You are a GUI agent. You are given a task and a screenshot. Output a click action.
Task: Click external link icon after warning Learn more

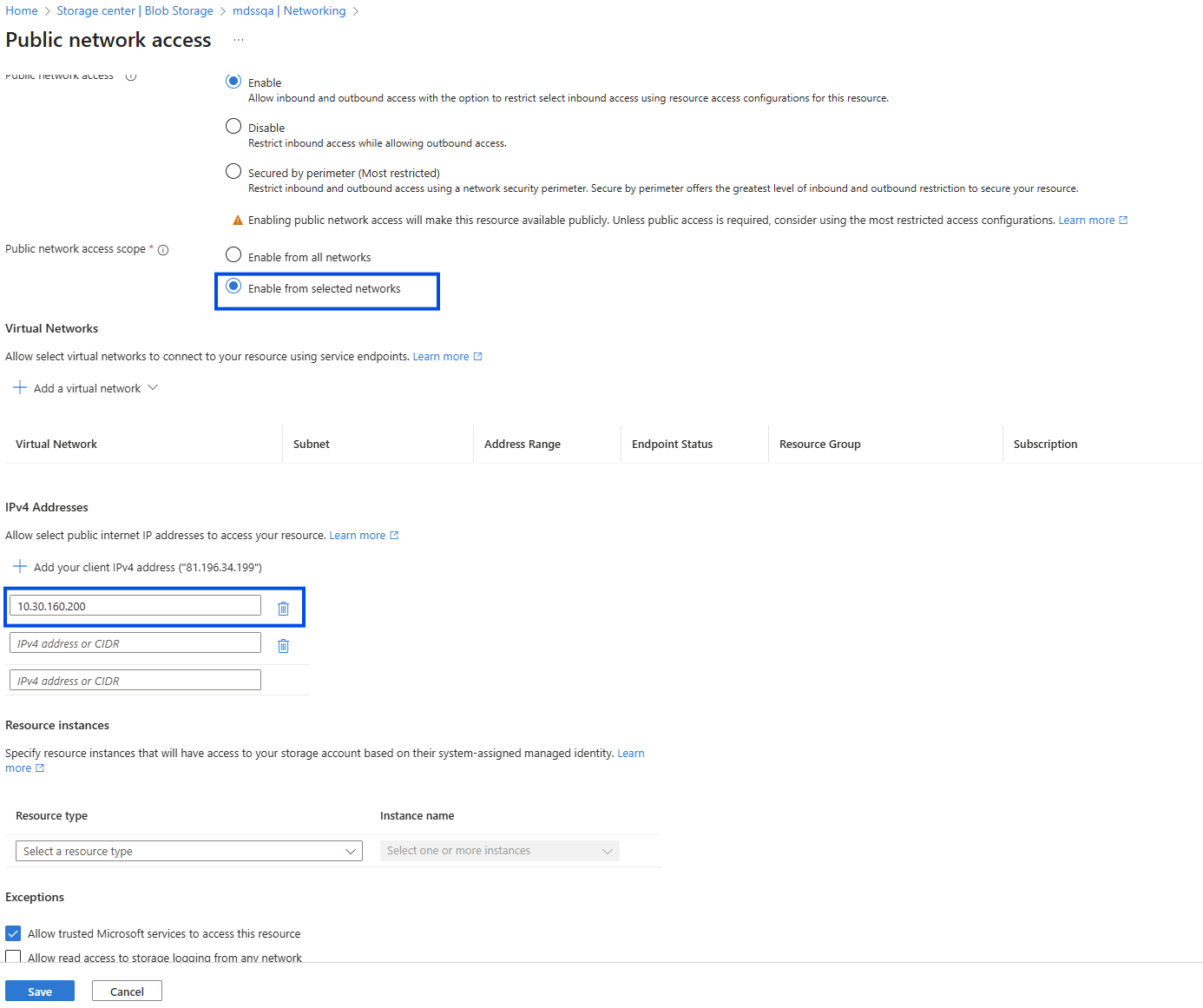click(x=1123, y=221)
